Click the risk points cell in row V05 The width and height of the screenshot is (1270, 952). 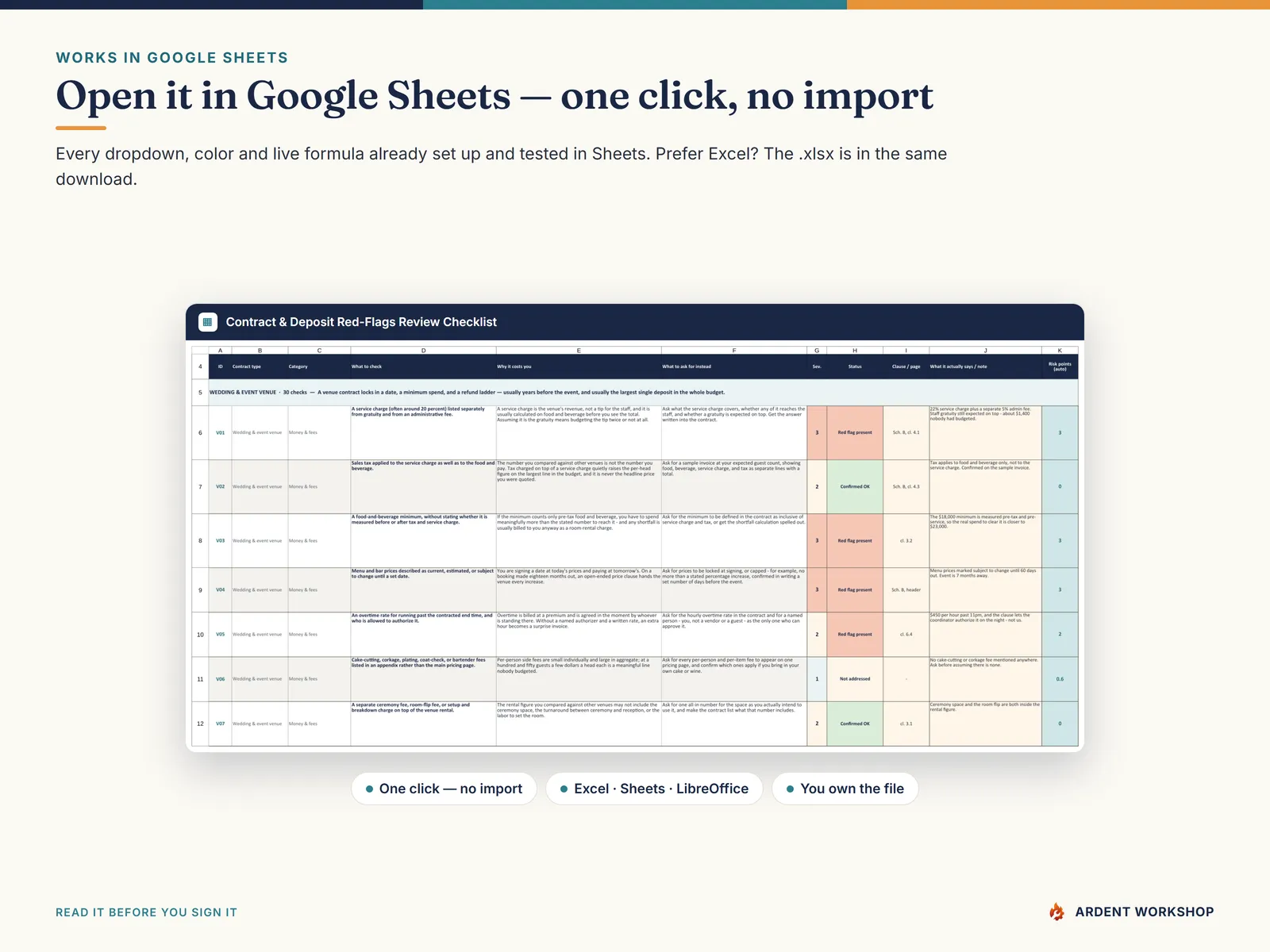click(1060, 635)
